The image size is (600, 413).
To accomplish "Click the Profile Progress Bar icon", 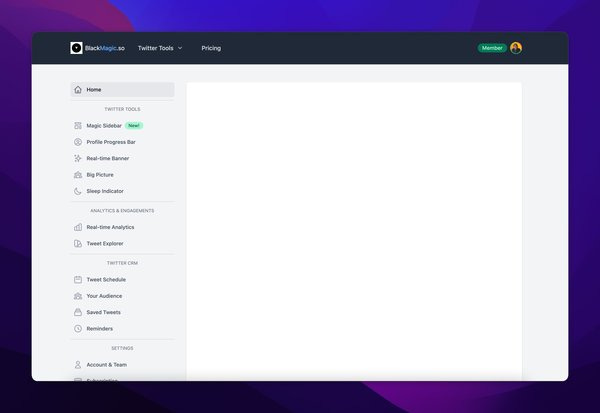I will (78, 142).
